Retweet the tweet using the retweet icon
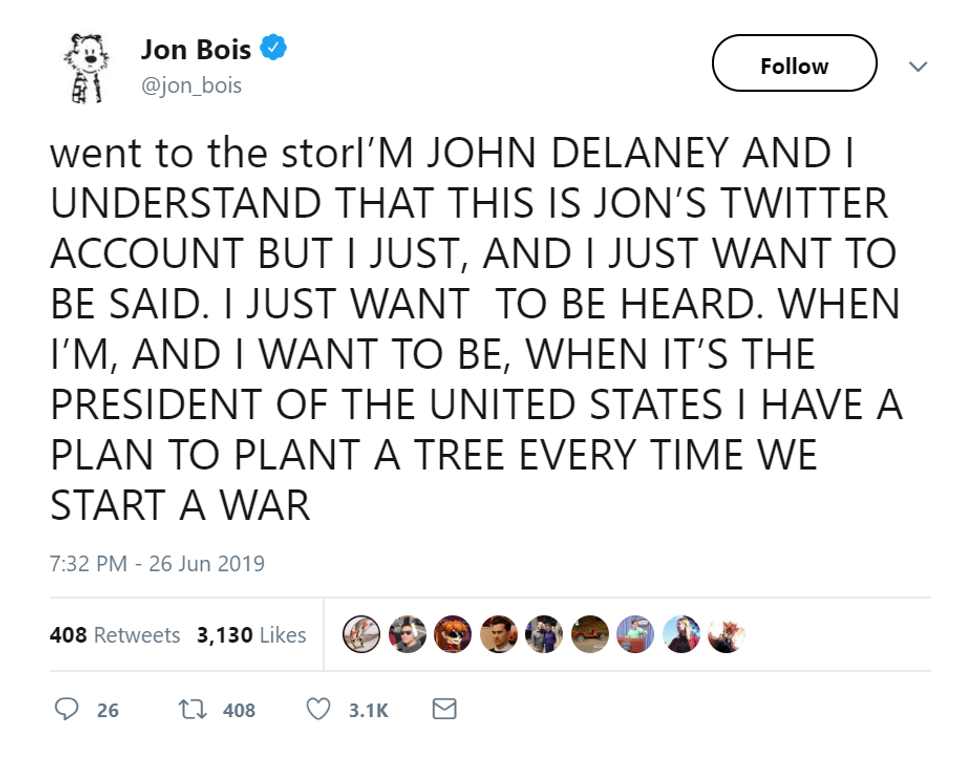Viewport: 980px width, 757px height. pos(192,709)
